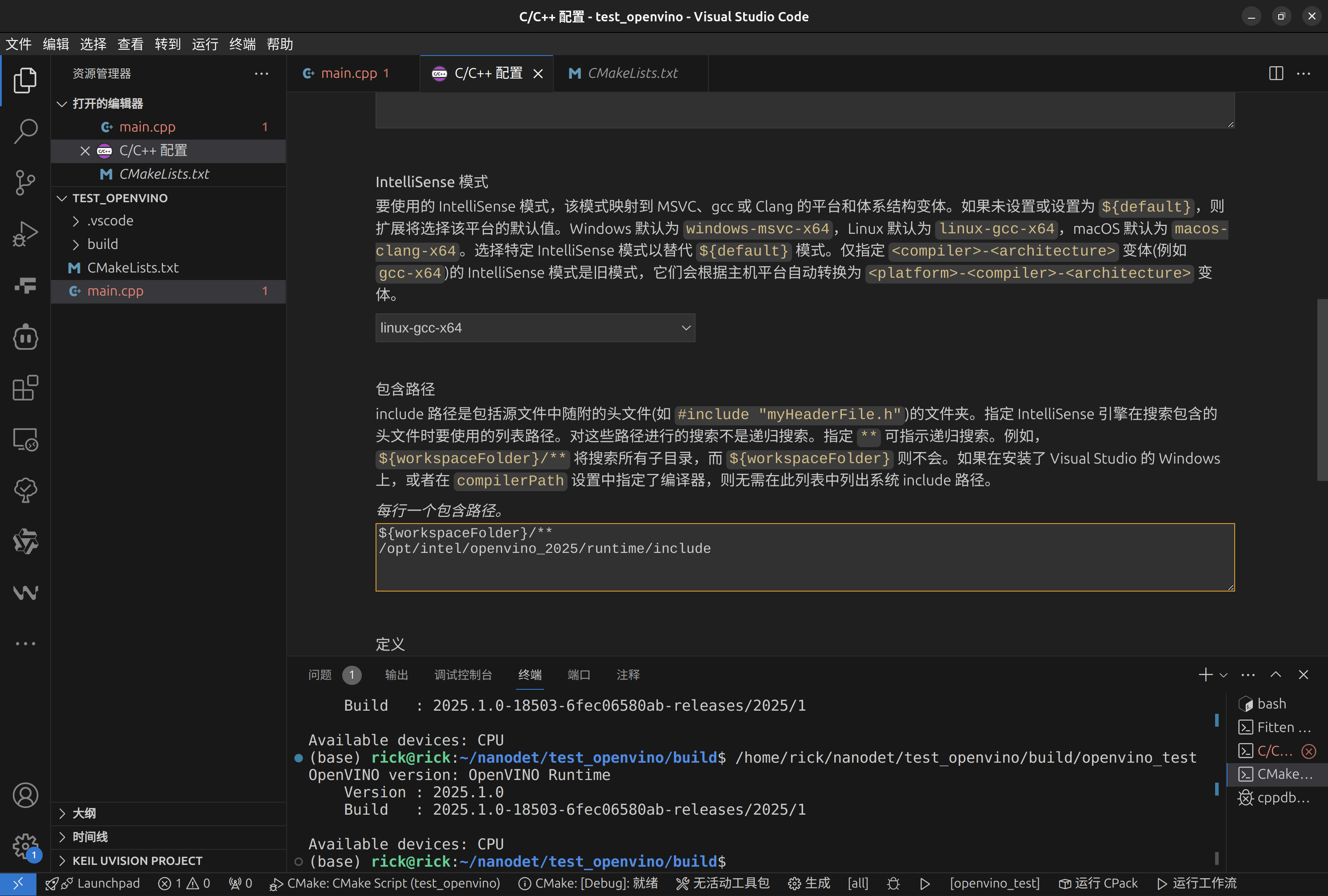
Task: Open the robot-face chat extension icon
Action: coord(25,336)
